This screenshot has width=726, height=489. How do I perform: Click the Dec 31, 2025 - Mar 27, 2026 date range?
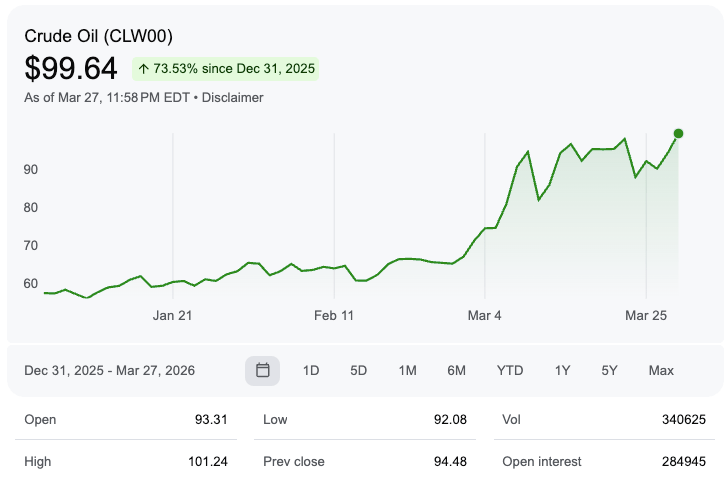(x=110, y=370)
